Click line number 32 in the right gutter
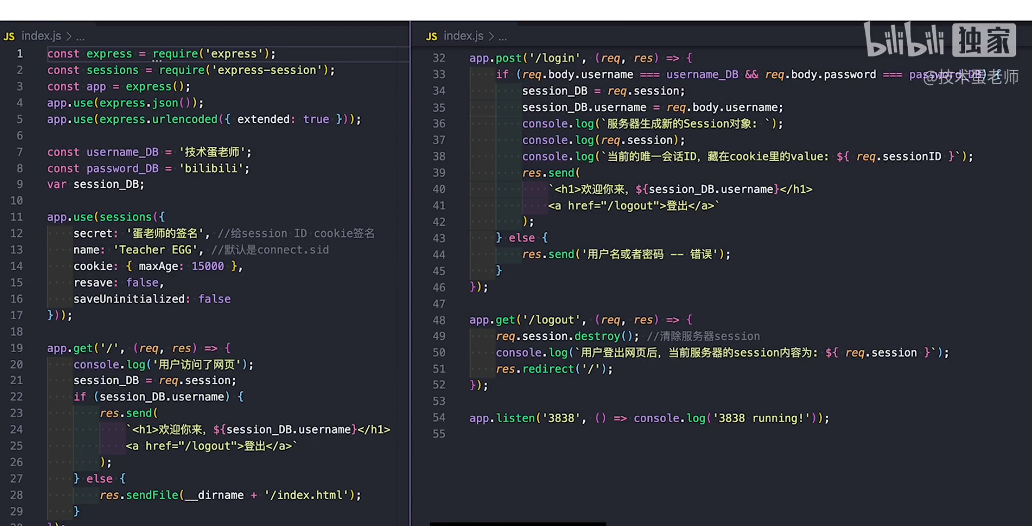This screenshot has height=526, width=1032. tap(439, 58)
